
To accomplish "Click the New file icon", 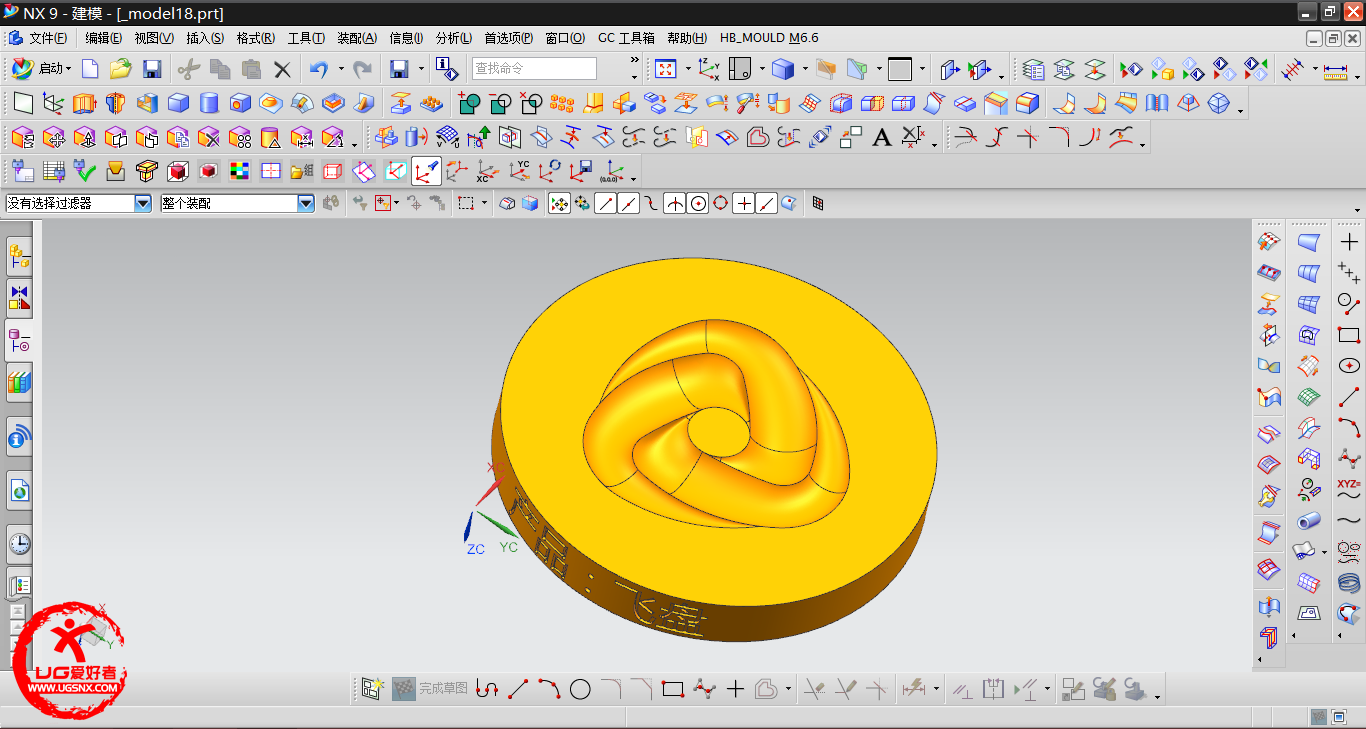I will click(90, 69).
